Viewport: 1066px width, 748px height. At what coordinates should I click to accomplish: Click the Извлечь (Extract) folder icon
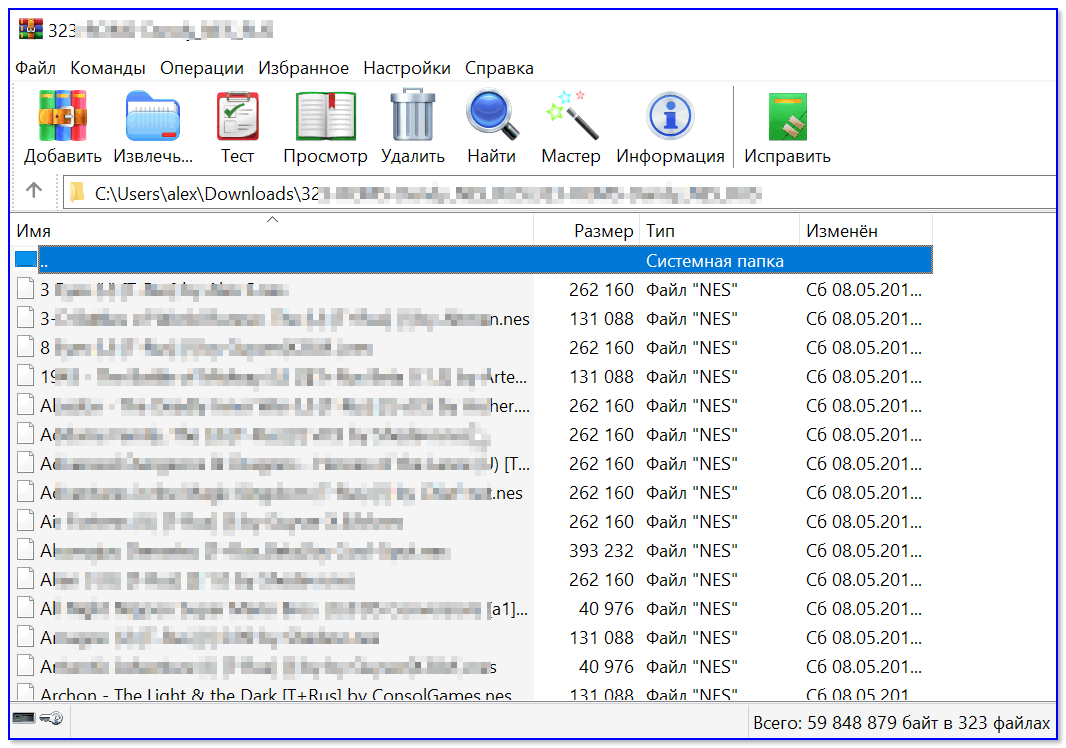pos(152,118)
